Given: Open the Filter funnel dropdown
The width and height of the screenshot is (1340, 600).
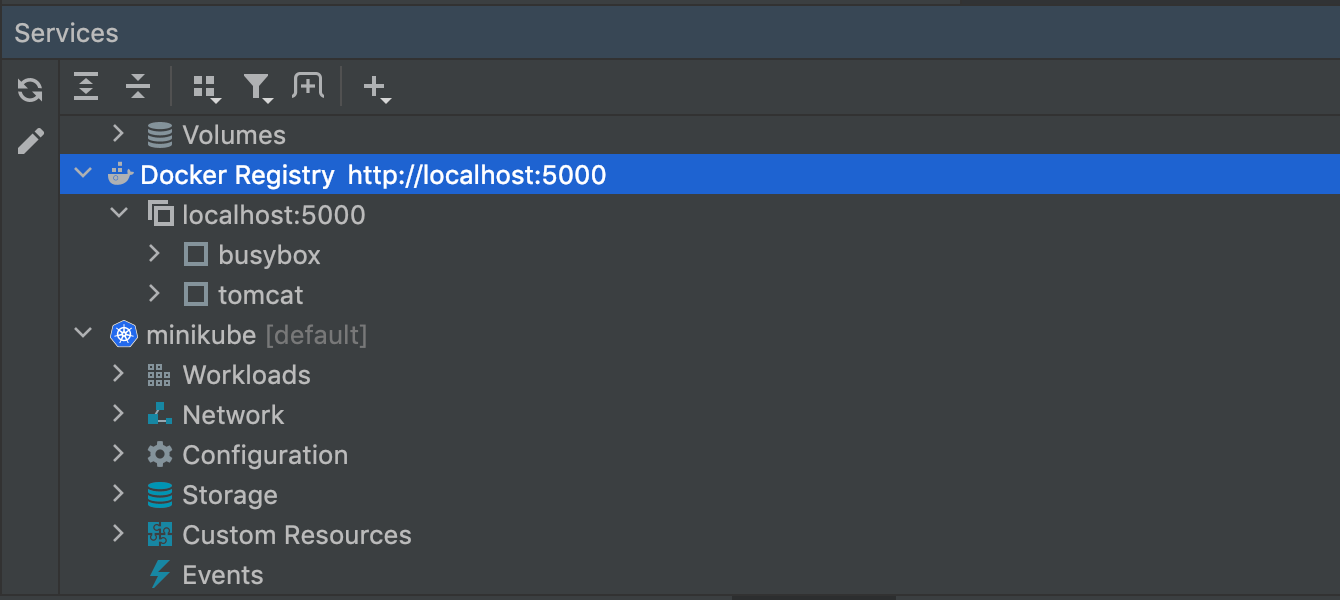Looking at the screenshot, I should coord(257,88).
